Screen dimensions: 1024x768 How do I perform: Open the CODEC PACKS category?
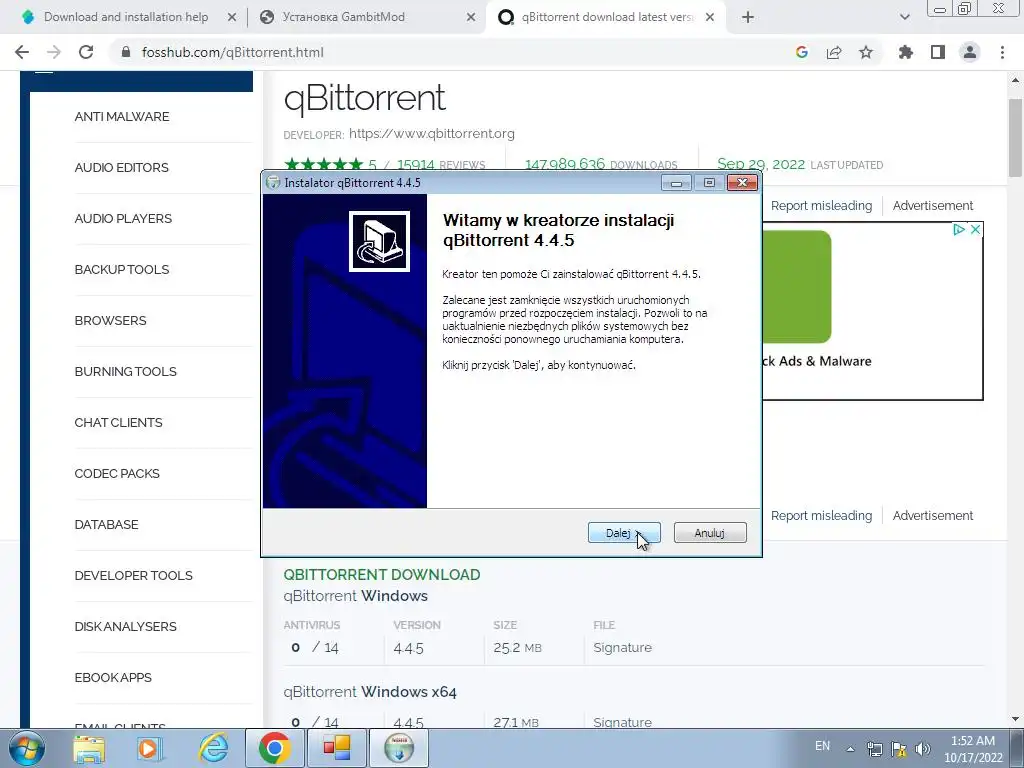click(x=117, y=473)
